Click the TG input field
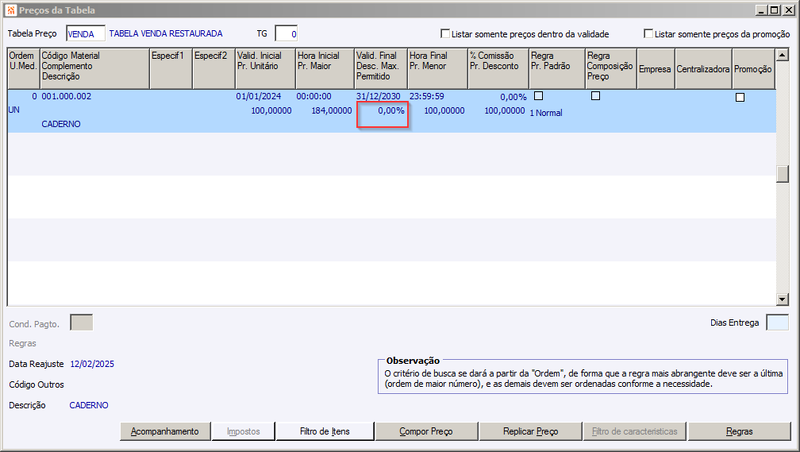This screenshot has width=800, height=452. pos(286,34)
